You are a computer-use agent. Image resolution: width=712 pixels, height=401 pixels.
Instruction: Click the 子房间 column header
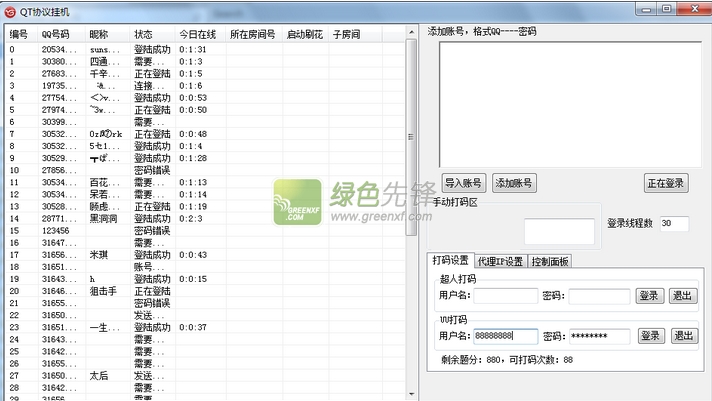[355, 34]
